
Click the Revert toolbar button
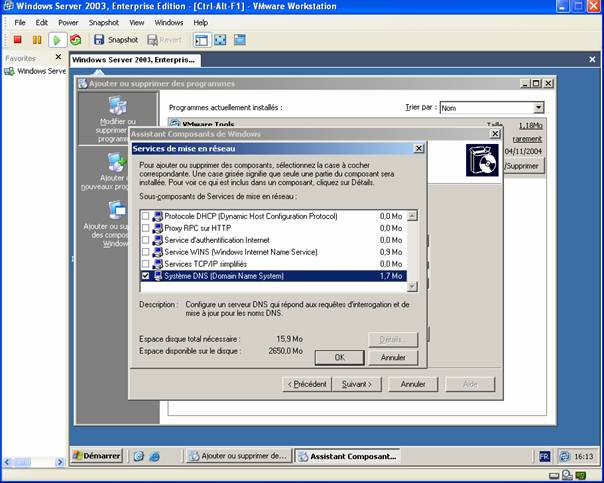coord(164,40)
